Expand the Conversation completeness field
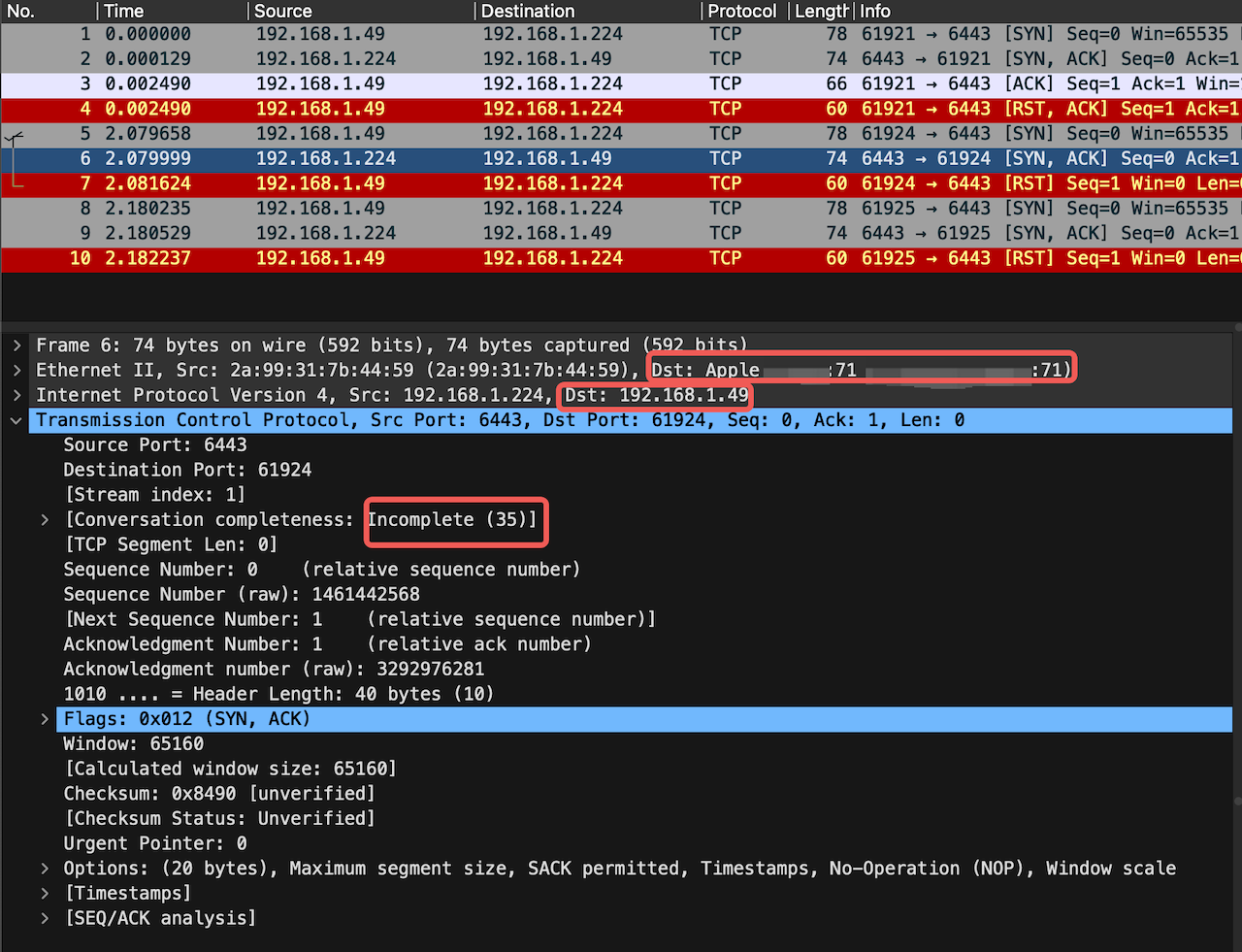This screenshot has height=952, width=1242. tap(45, 520)
